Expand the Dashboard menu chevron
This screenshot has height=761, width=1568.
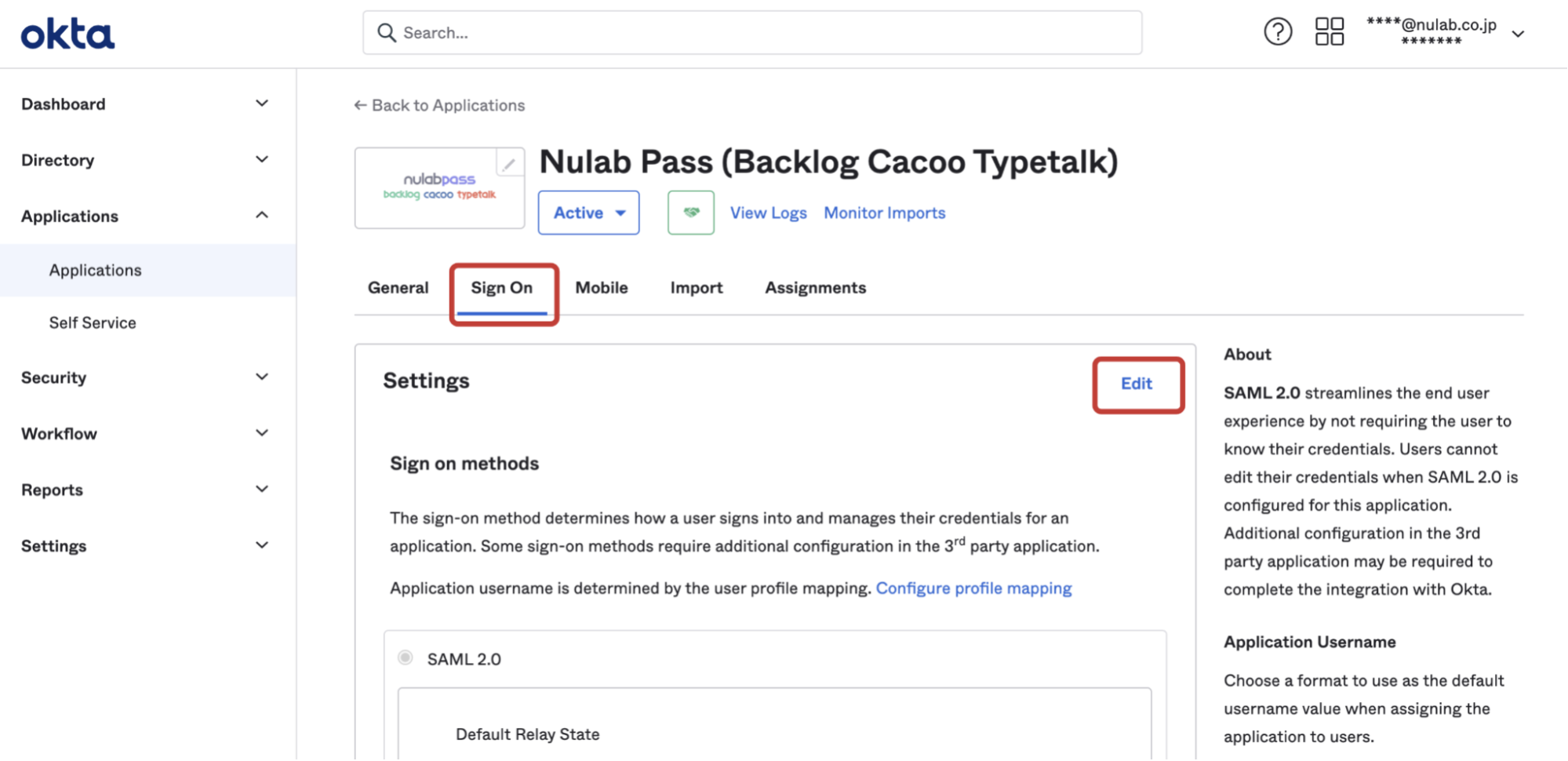262,104
